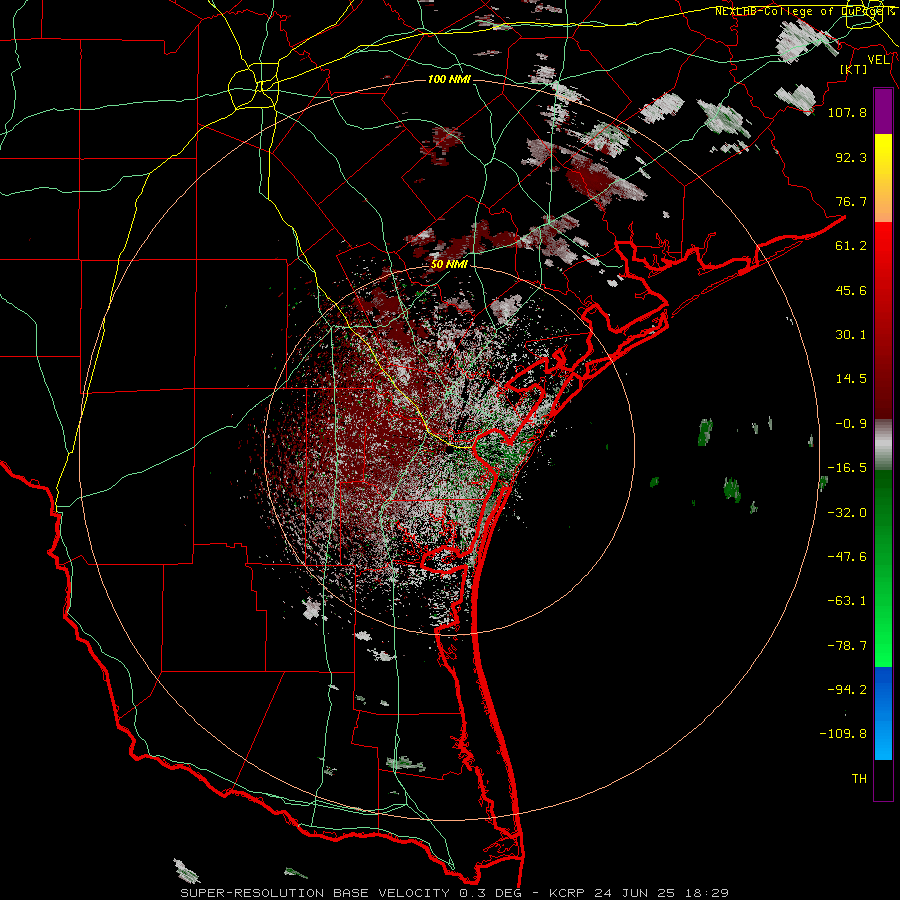Select the 92.3 value on velocity scale
The width and height of the screenshot is (900, 900).
851,157
